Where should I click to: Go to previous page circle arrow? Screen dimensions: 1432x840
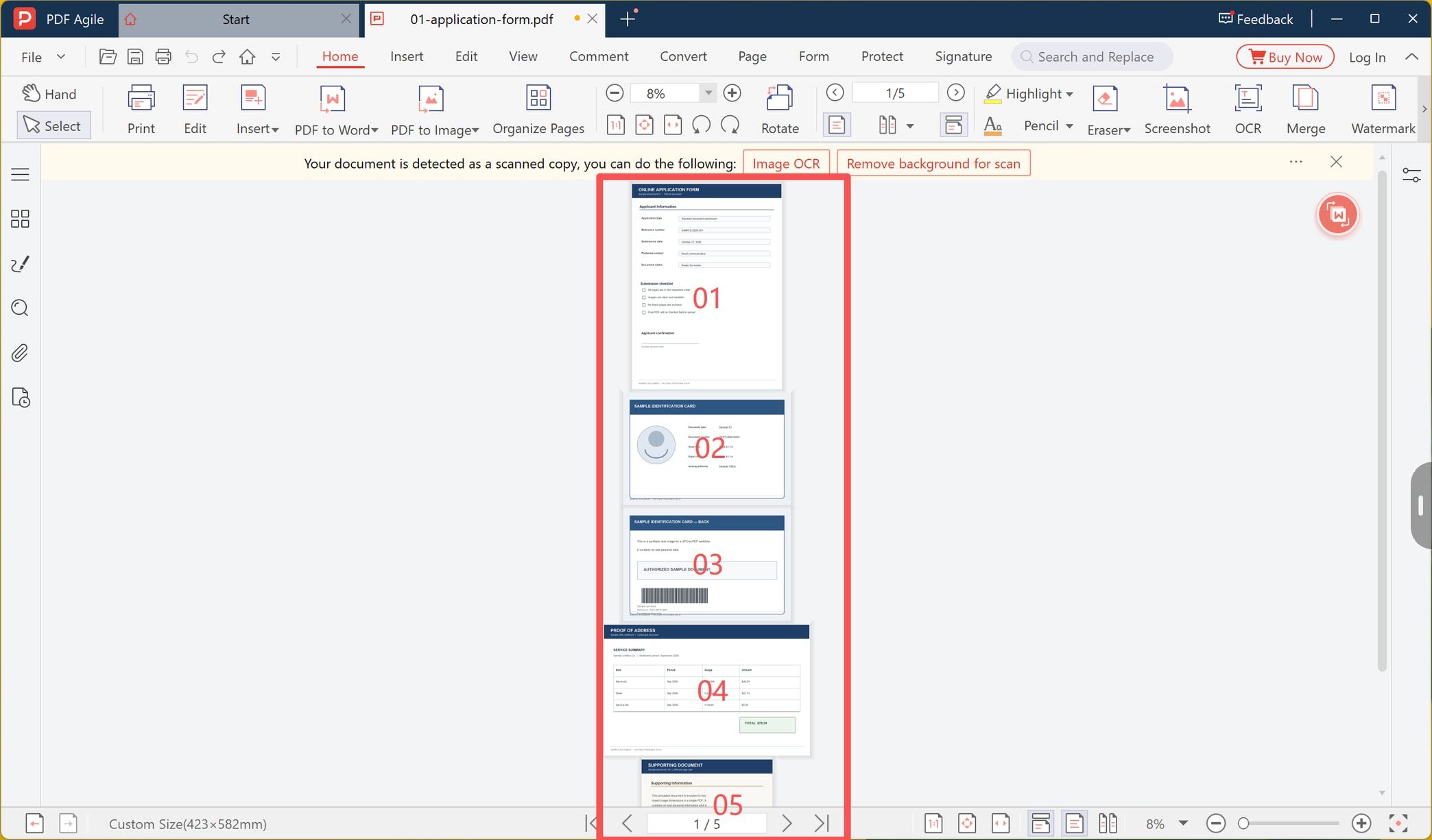pyautogui.click(x=835, y=93)
